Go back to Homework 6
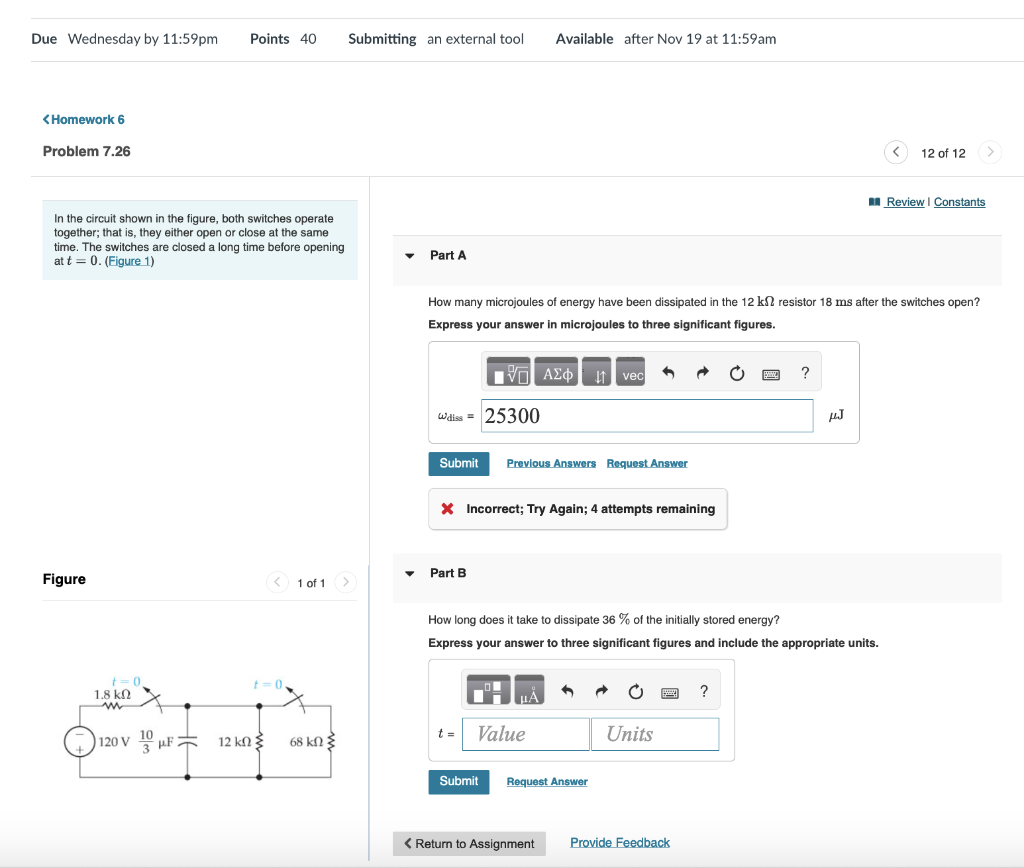 tap(84, 120)
